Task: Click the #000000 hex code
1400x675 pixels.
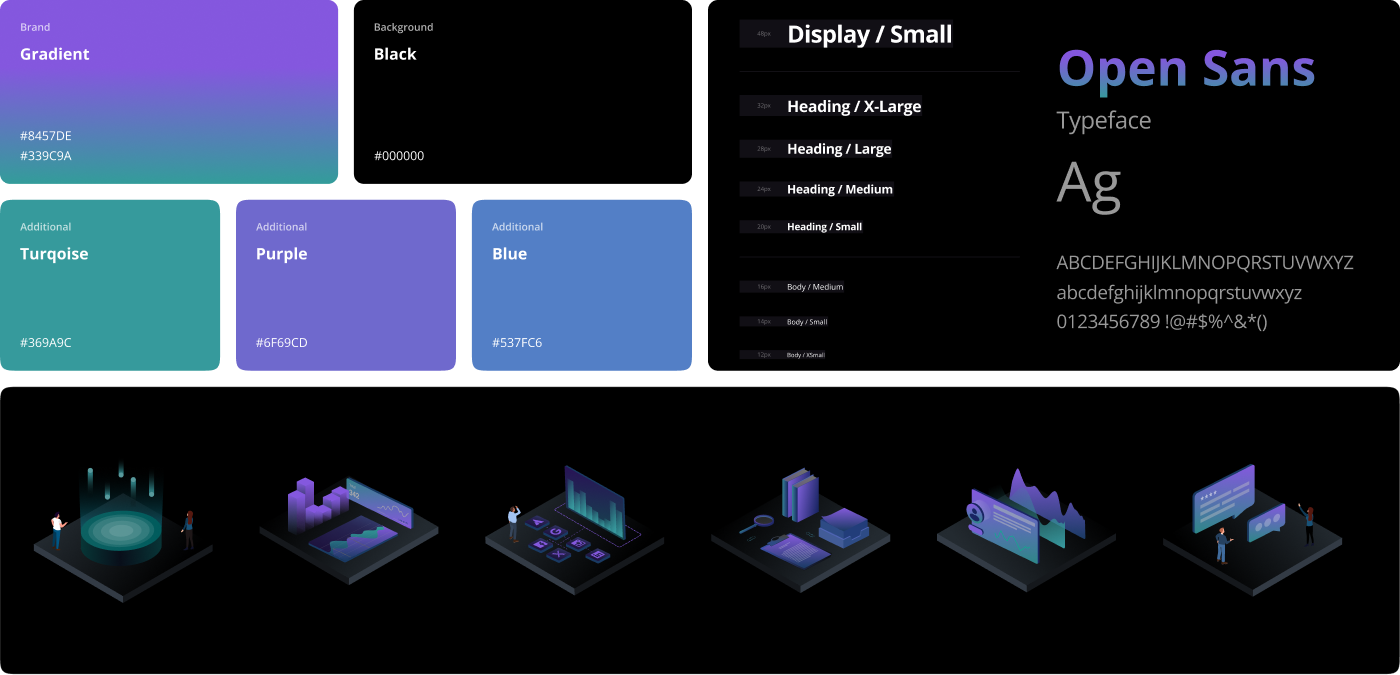Action: (399, 156)
